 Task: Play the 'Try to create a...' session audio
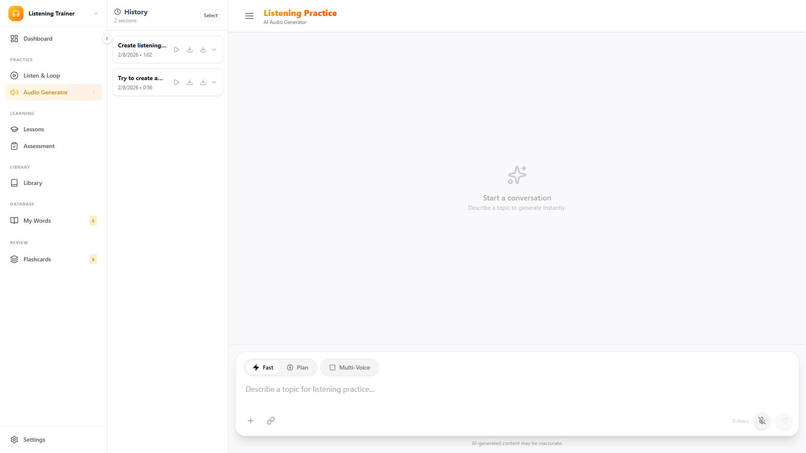point(176,82)
